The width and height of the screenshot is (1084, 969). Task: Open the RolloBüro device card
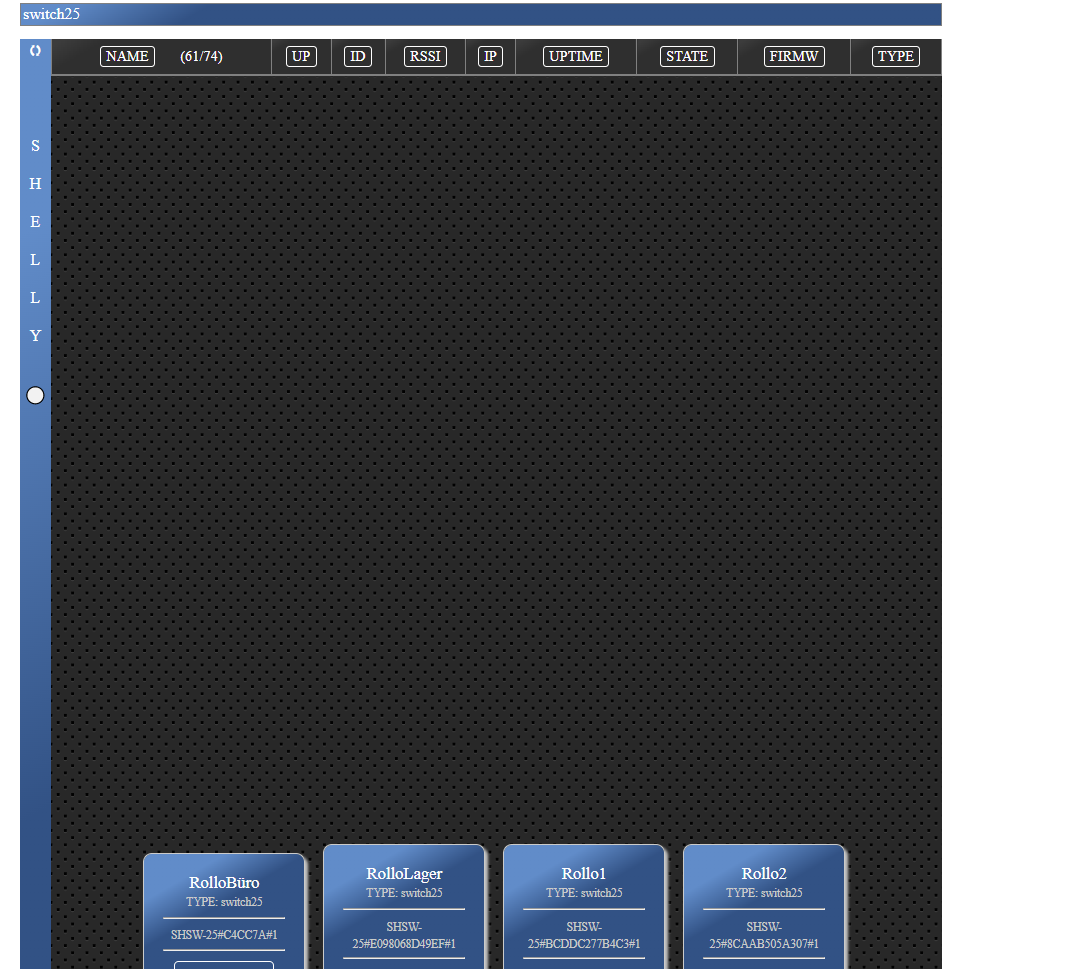(x=224, y=883)
